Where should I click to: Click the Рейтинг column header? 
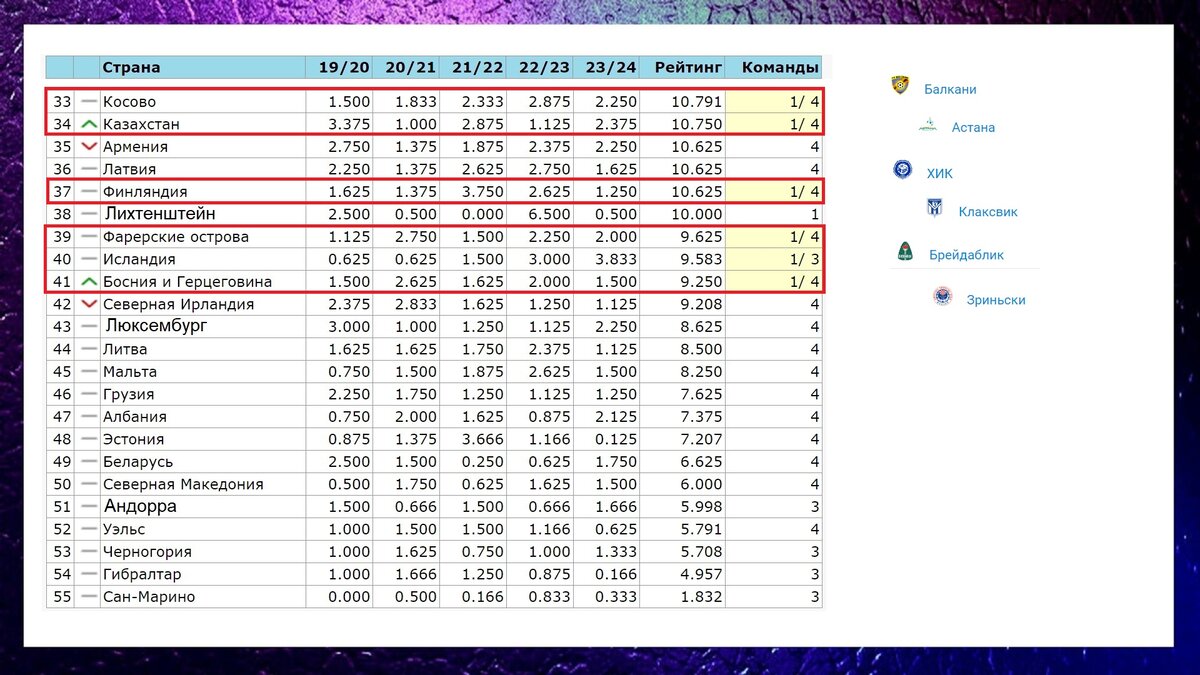(x=688, y=67)
